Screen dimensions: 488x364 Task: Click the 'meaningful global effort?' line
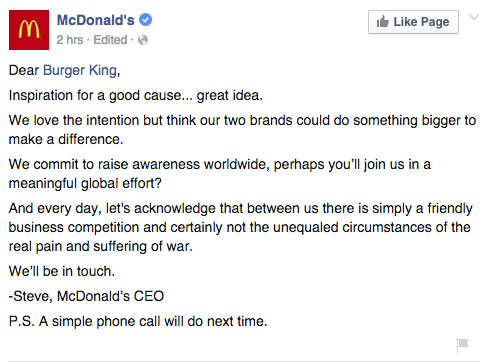(85, 184)
